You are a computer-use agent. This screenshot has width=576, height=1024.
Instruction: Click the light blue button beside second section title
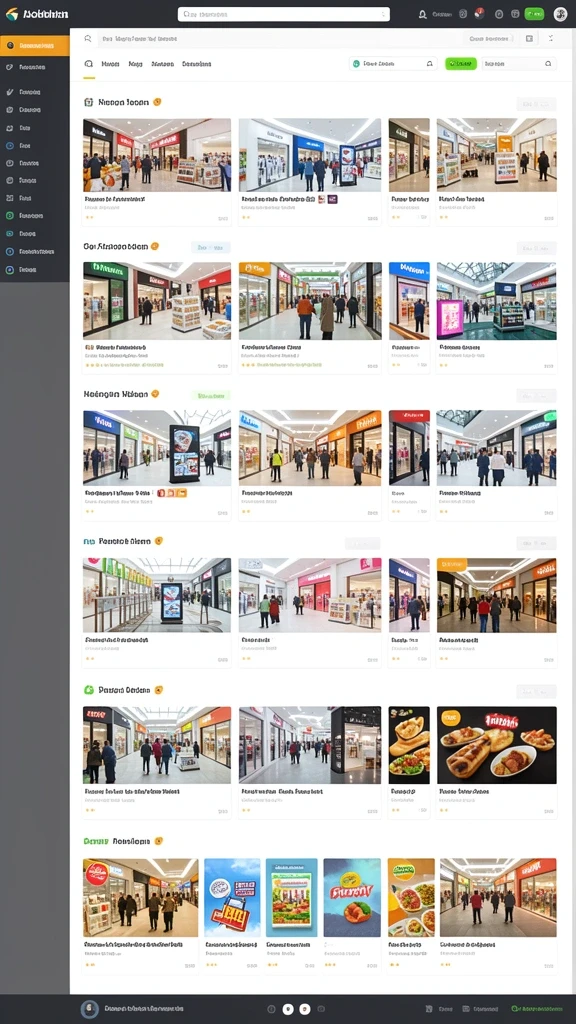[210, 248]
